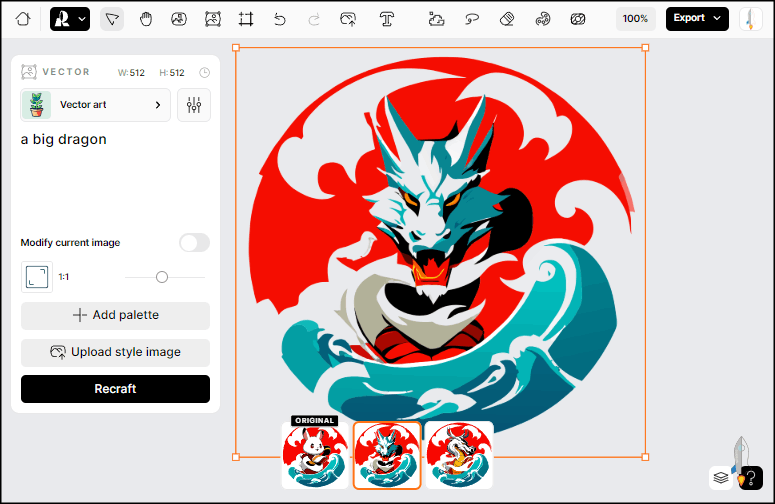Select the ORIGINAL cat thumbnail
Screen dimensions: 775x504
tap(315, 455)
